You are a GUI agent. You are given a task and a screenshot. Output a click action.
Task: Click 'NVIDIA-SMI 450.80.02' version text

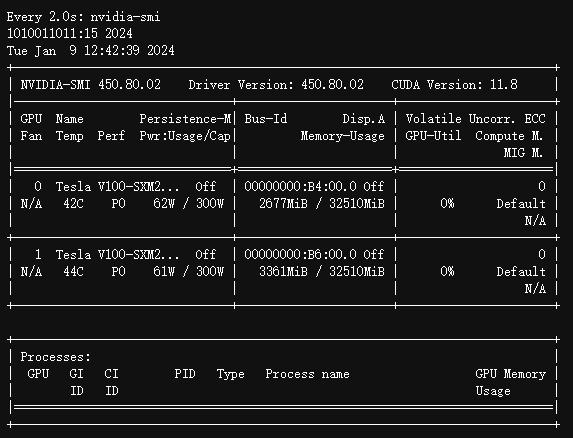(91, 85)
